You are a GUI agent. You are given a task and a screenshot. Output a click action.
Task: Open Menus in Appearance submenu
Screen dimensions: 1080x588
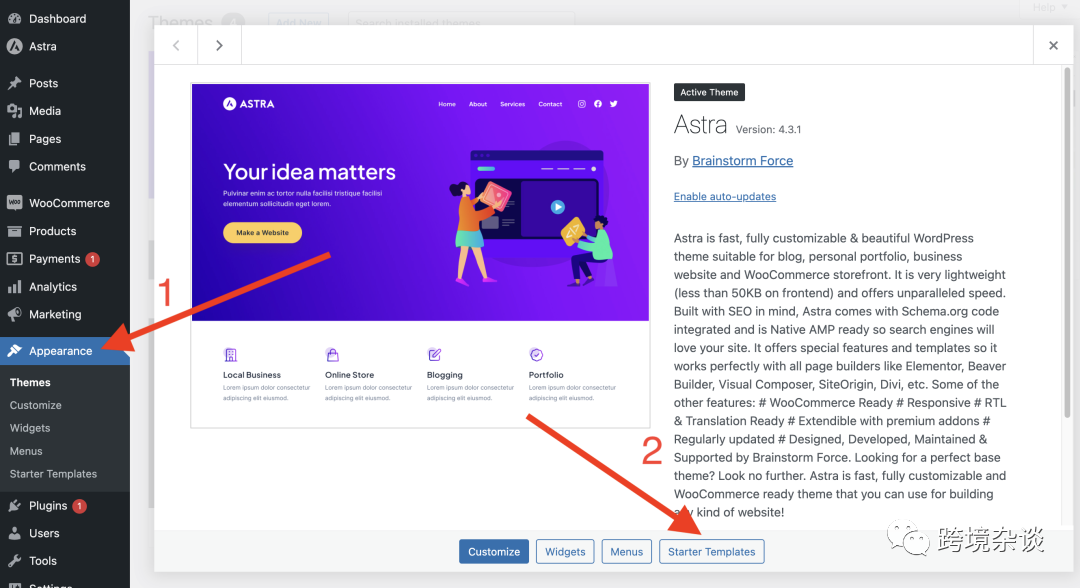(x=26, y=452)
